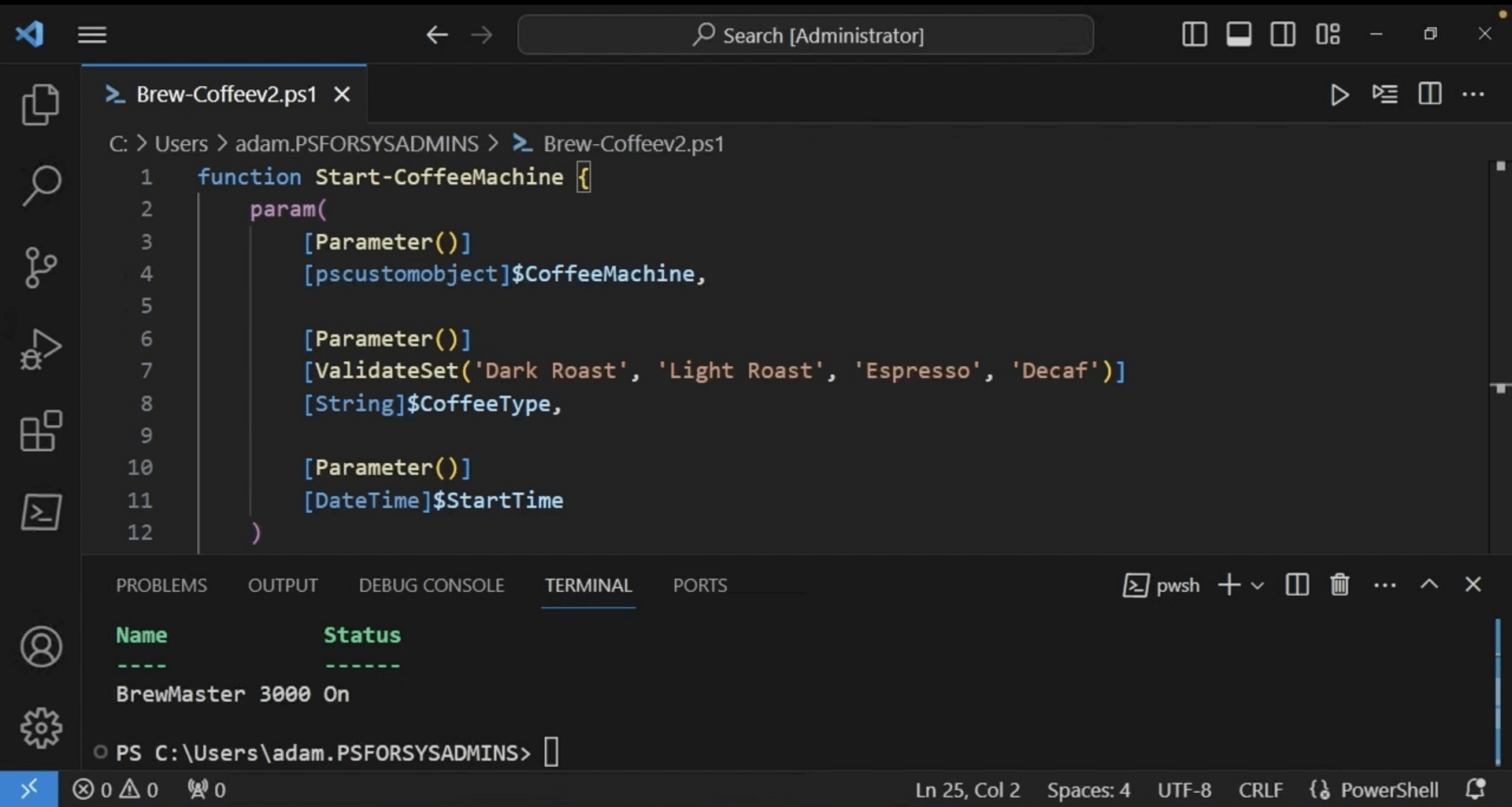Toggle the bottom panel layout icon
The width and height of the screenshot is (1512, 807).
[x=1239, y=35]
